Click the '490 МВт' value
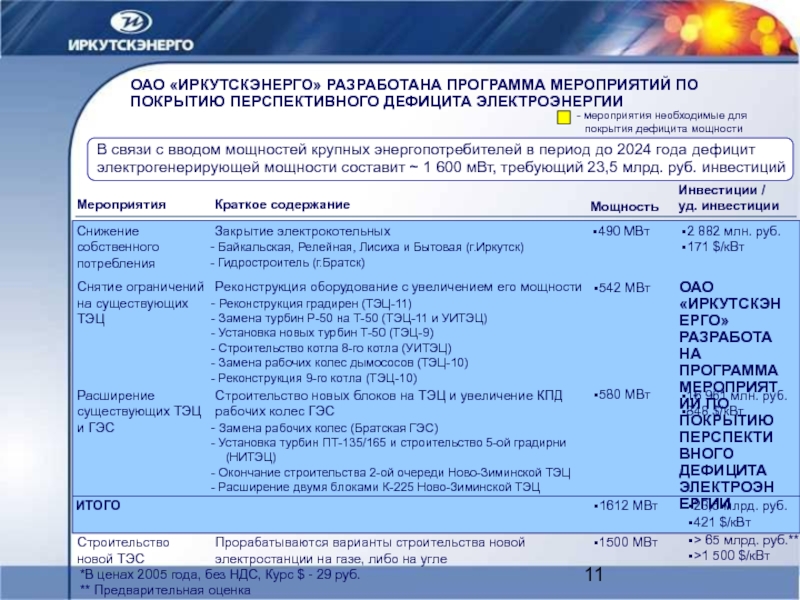 point(622,231)
